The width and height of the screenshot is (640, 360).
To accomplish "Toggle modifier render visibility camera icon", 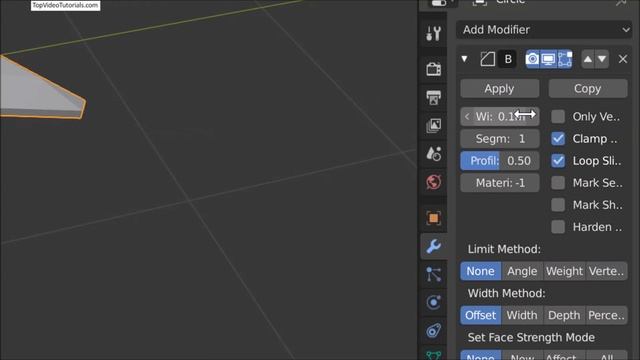I will 532,59.
